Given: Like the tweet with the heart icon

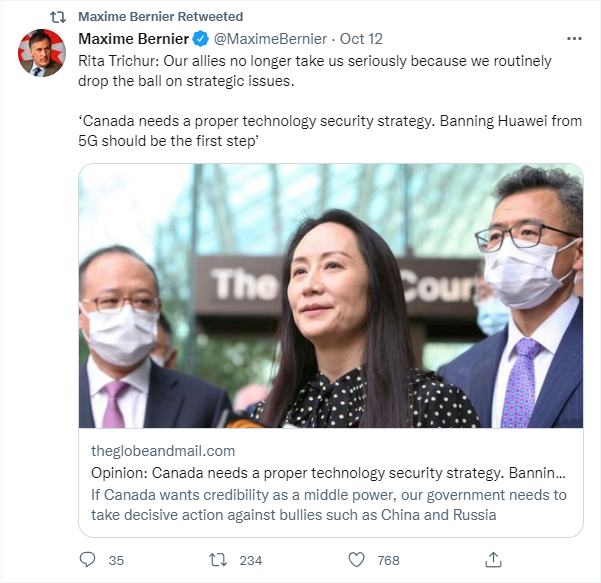Looking at the screenshot, I should [x=356, y=560].
